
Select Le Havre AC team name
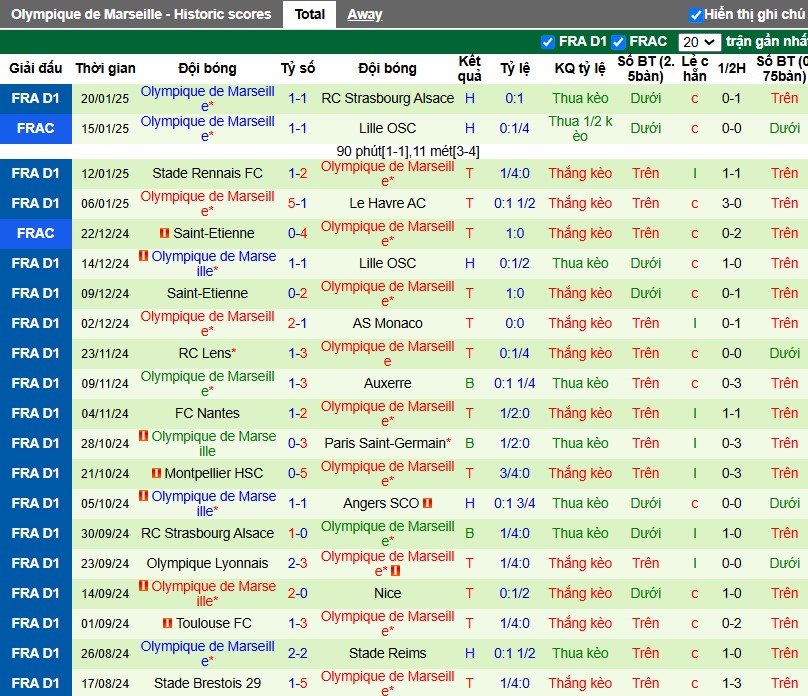tap(388, 203)
